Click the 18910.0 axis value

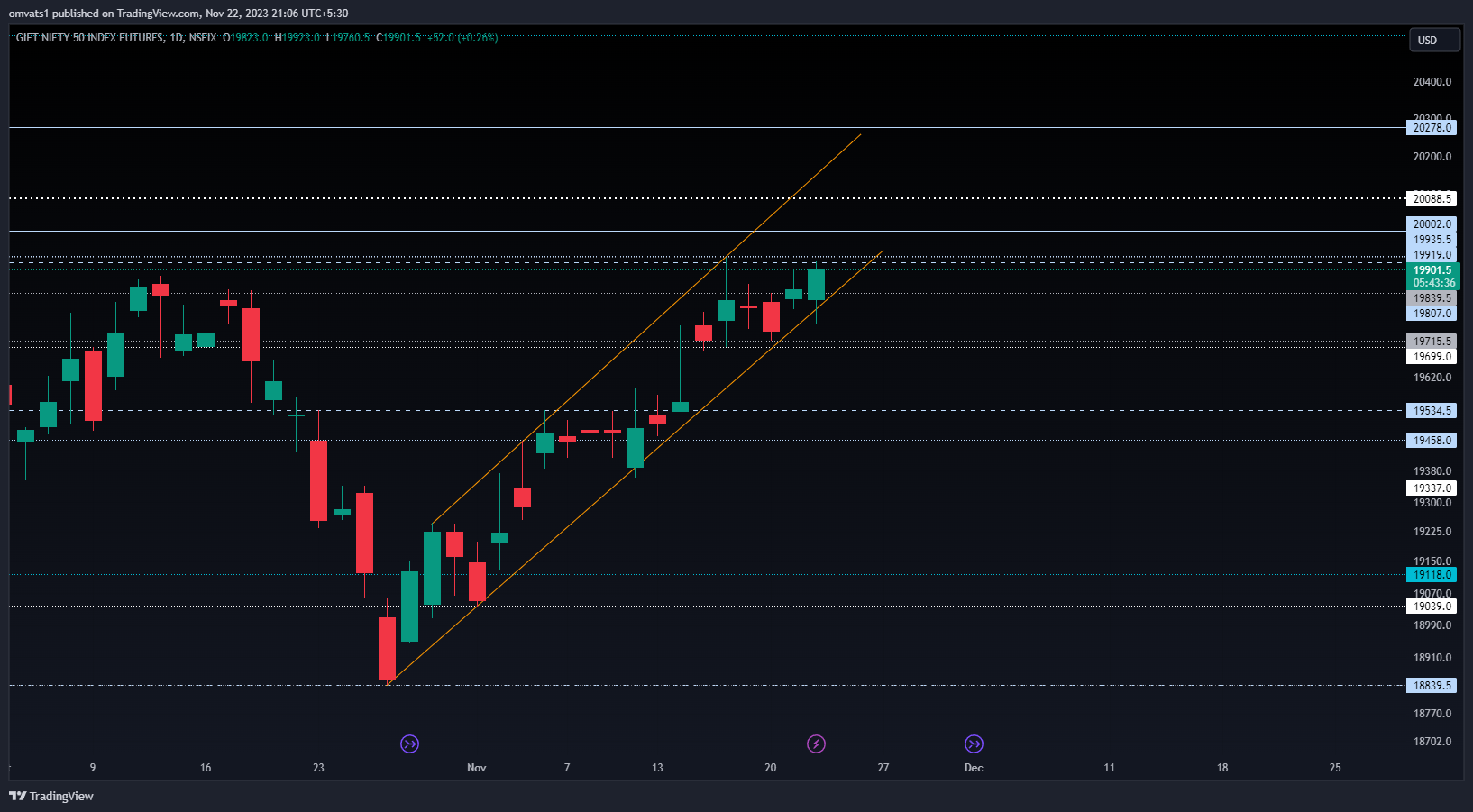coord(1432,658)
